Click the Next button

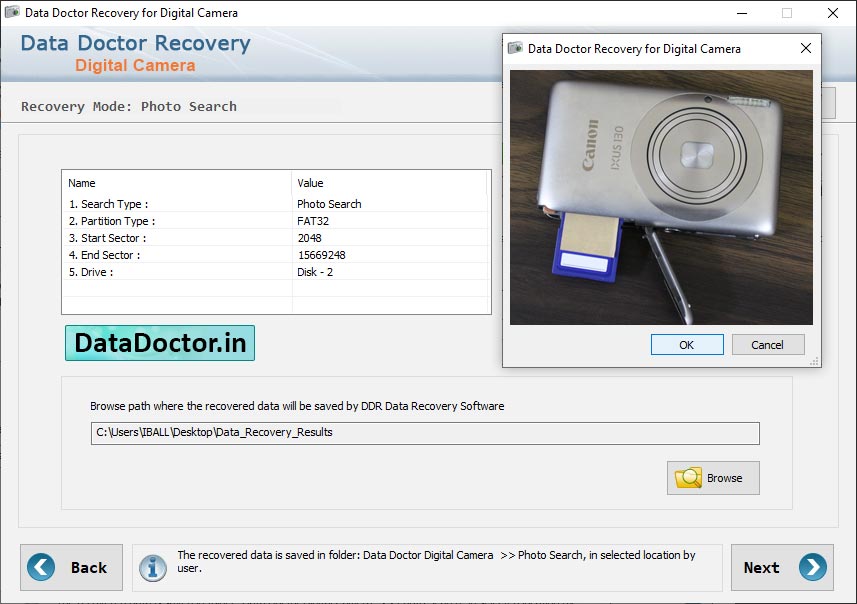(x=782, y=567)
